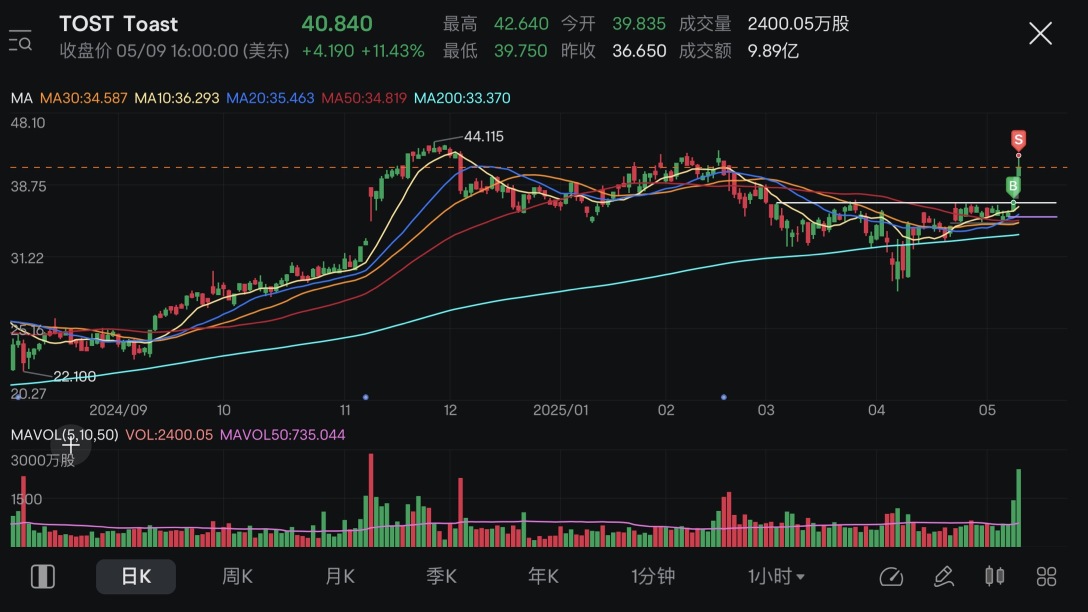
Task: Switch to the 年K yearly chart tab
Action: tap(543, 576)
